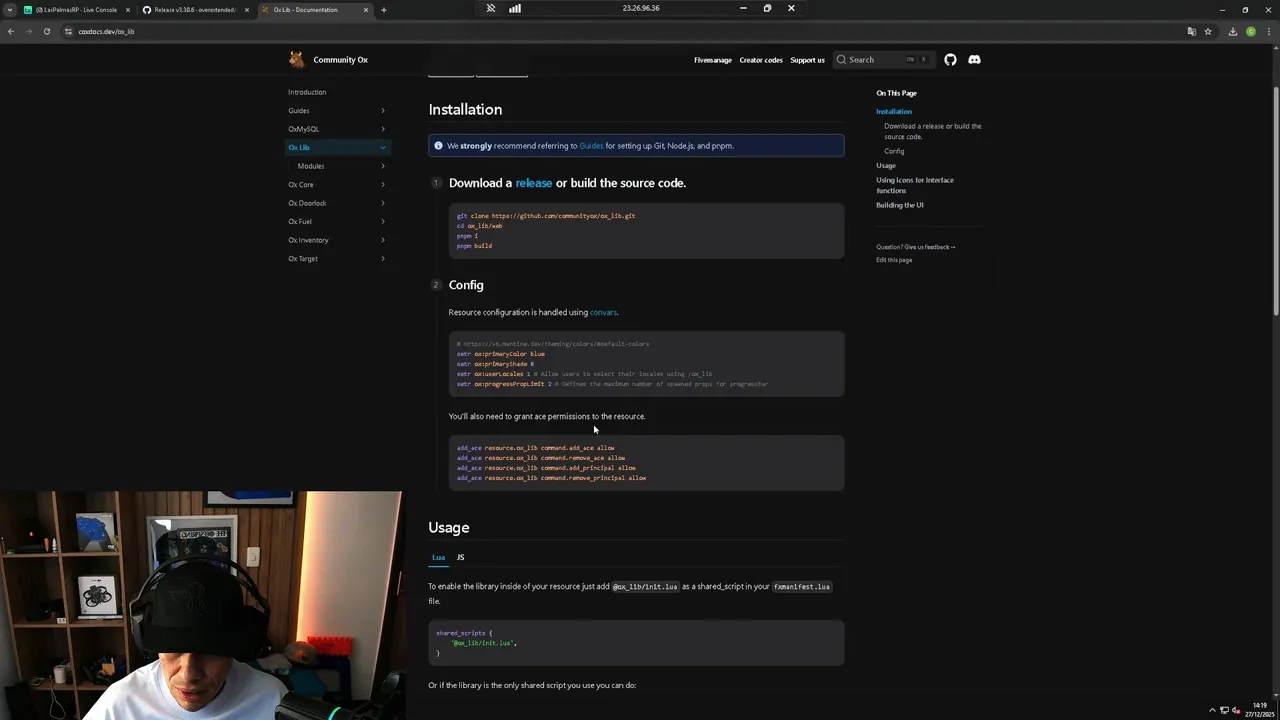Click the git clone code block
Image resolution: width=1280 pixels, height=720 pixels.
646,231
